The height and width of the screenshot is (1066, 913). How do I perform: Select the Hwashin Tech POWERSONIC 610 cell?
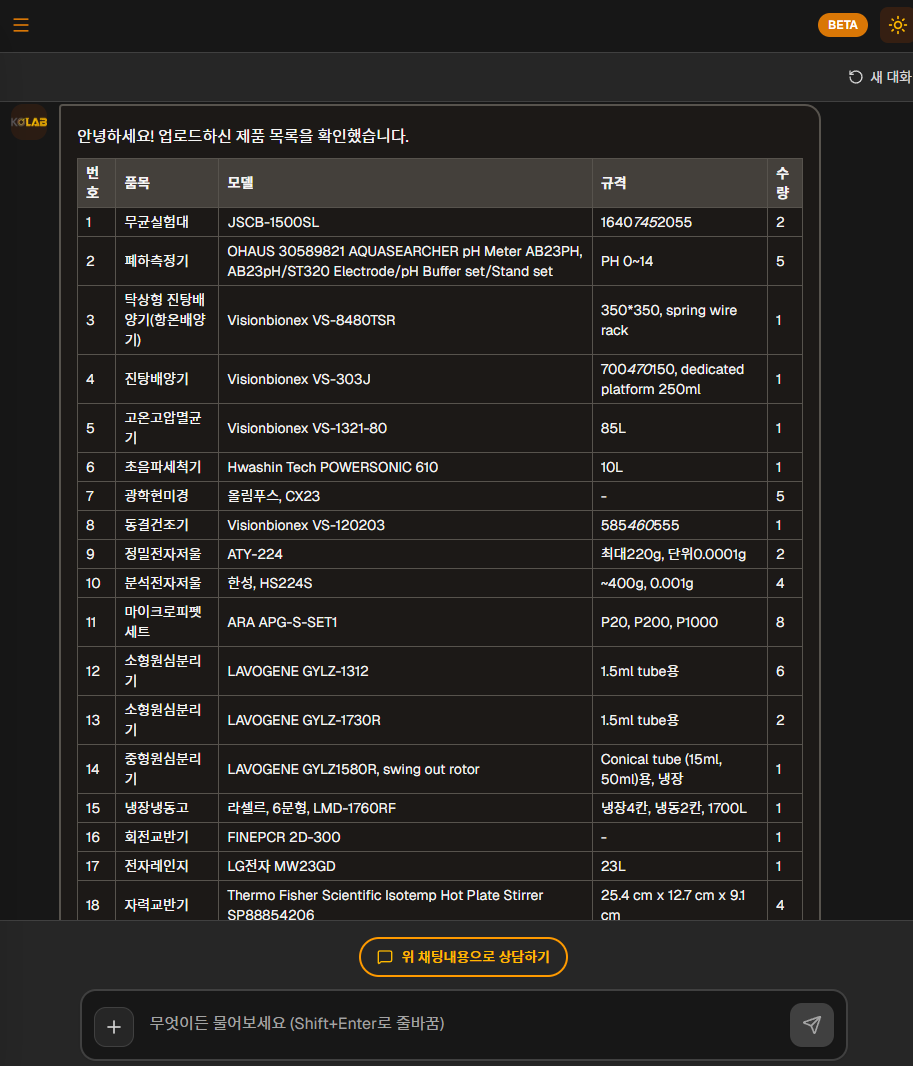coord(332,467)
